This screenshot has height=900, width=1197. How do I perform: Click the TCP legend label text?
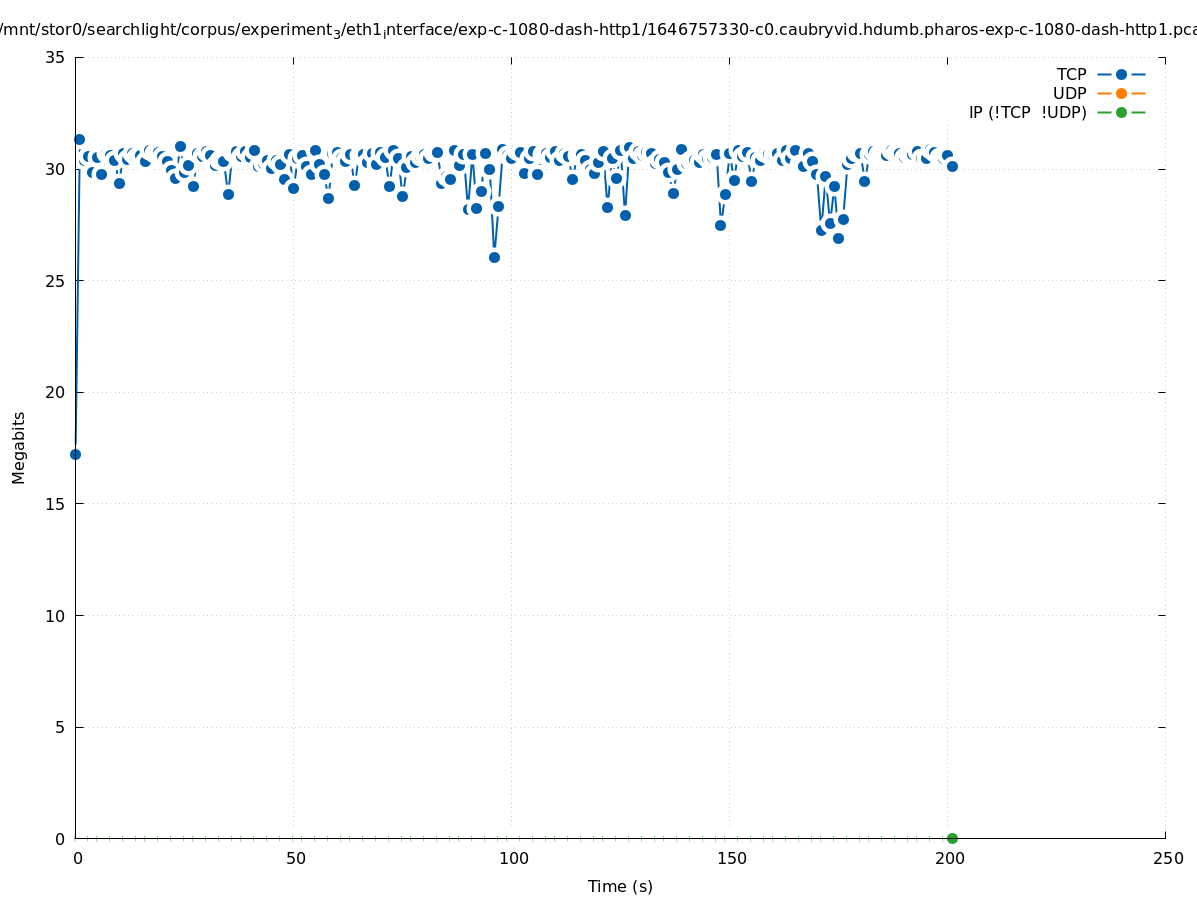(x=1071, y=74)
